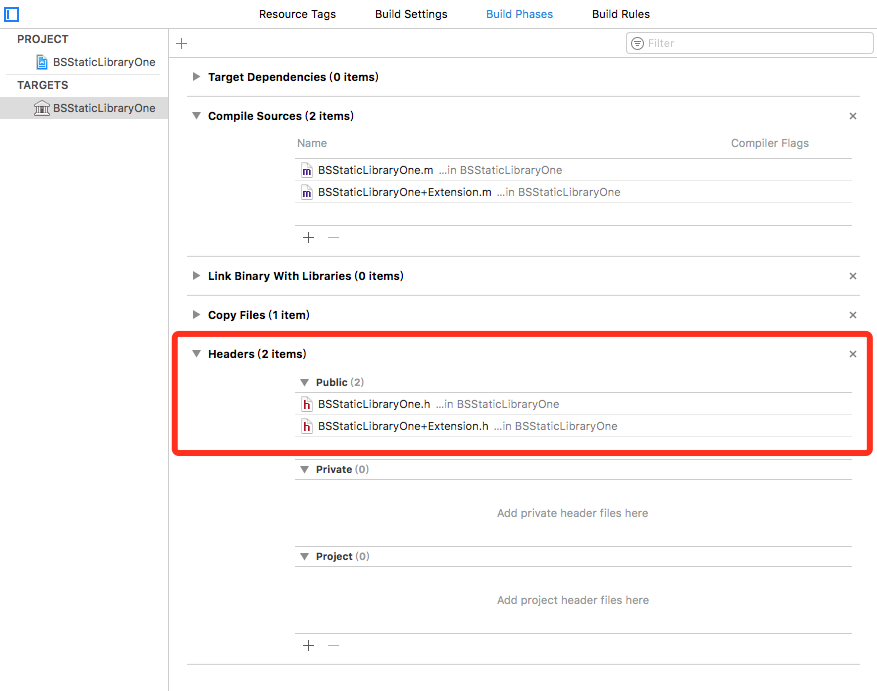Click the add build phase plus icon
The height and width of the screenshot is (691, 877).
tap(181, 44)
